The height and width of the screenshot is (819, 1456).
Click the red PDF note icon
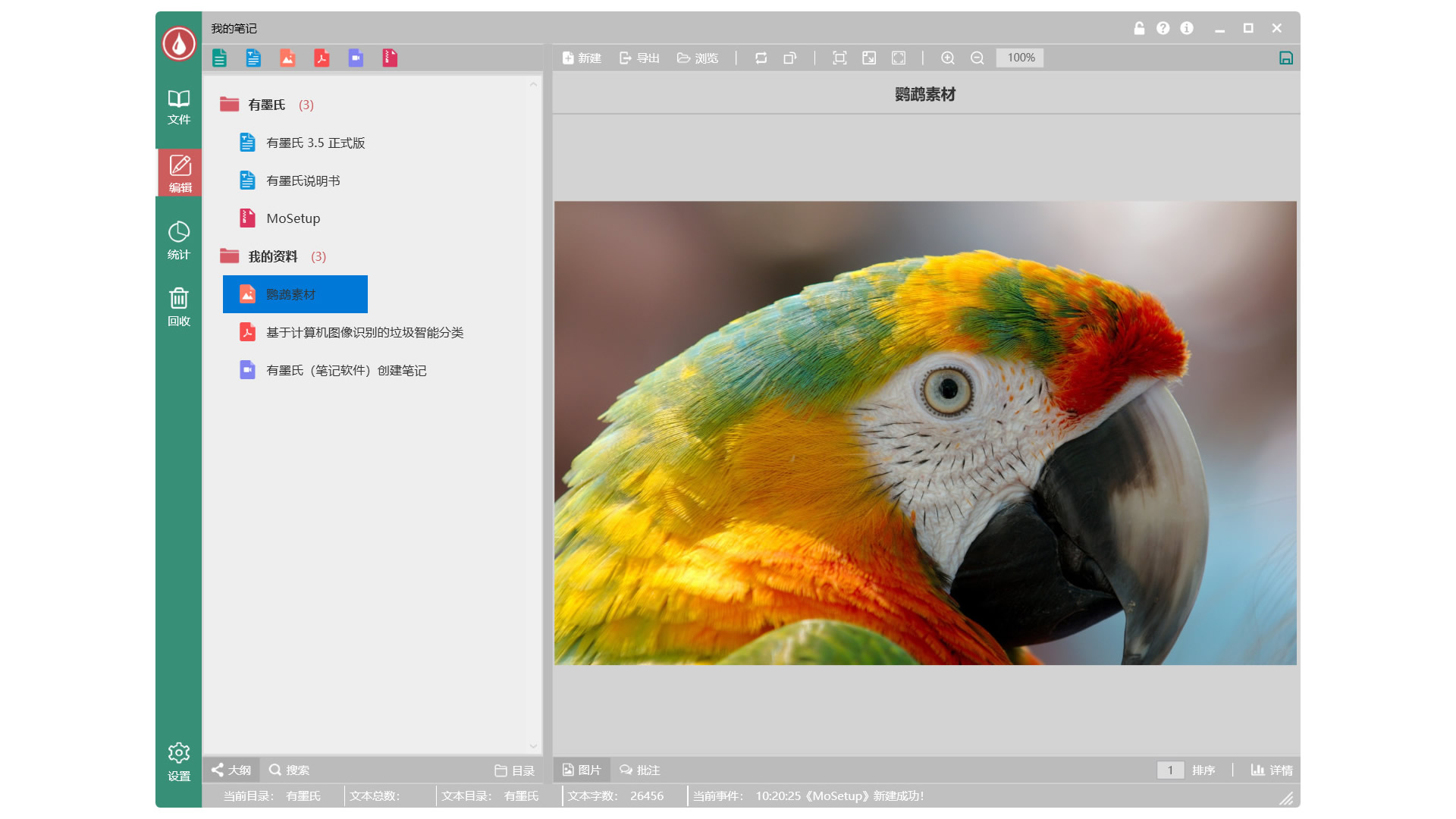322,58
